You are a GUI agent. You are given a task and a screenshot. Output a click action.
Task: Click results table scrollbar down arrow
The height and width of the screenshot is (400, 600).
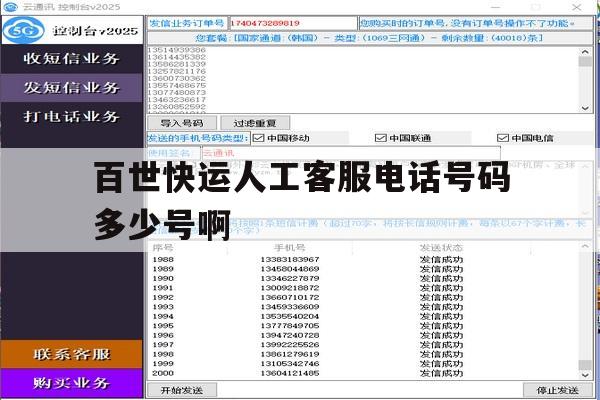[585, 375]
